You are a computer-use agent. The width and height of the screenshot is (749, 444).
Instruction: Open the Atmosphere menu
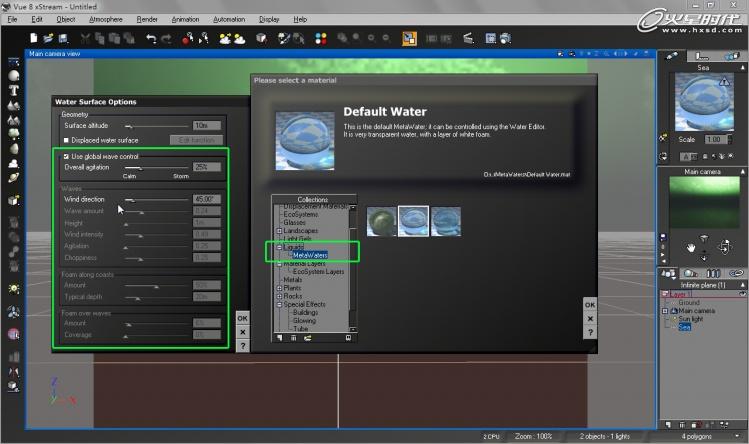tap(106, 19)
